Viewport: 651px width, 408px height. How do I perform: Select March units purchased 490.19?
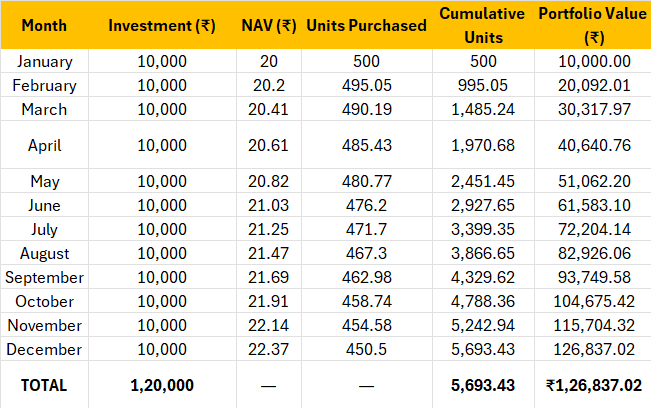367,110
